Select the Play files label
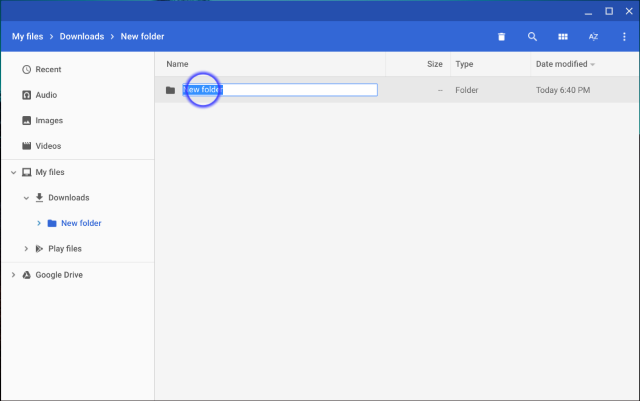This screenshot has width=640, height=401. (65, 249)
